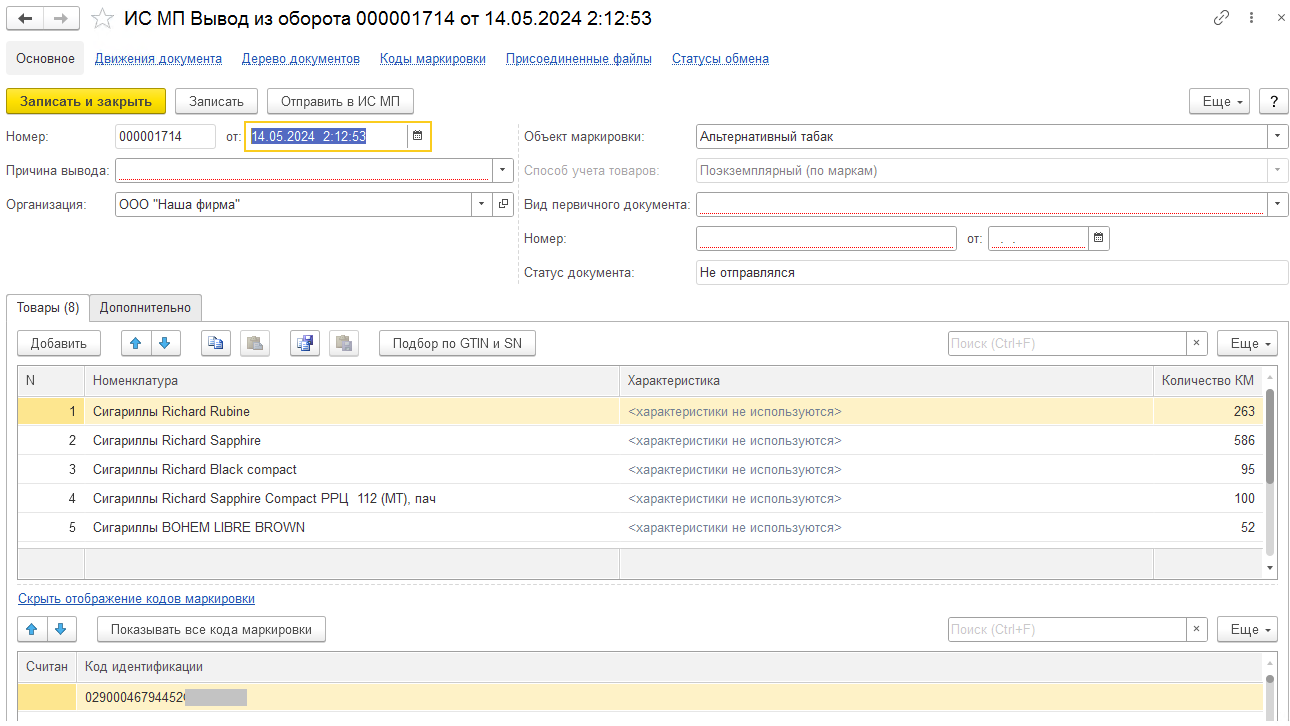Expand the Вид первичного документа dropdown
Viewport: 1290px width, 726px height.
point(1278,204)
